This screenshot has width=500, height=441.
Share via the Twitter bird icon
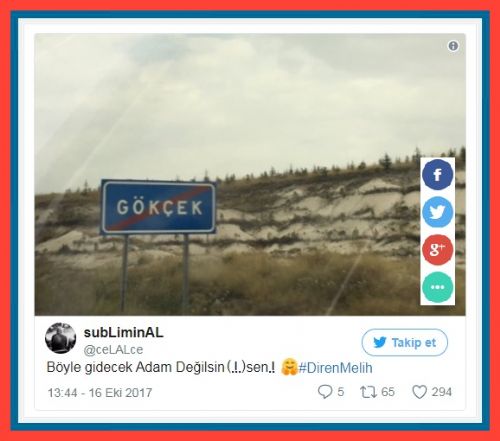point(438,212)
